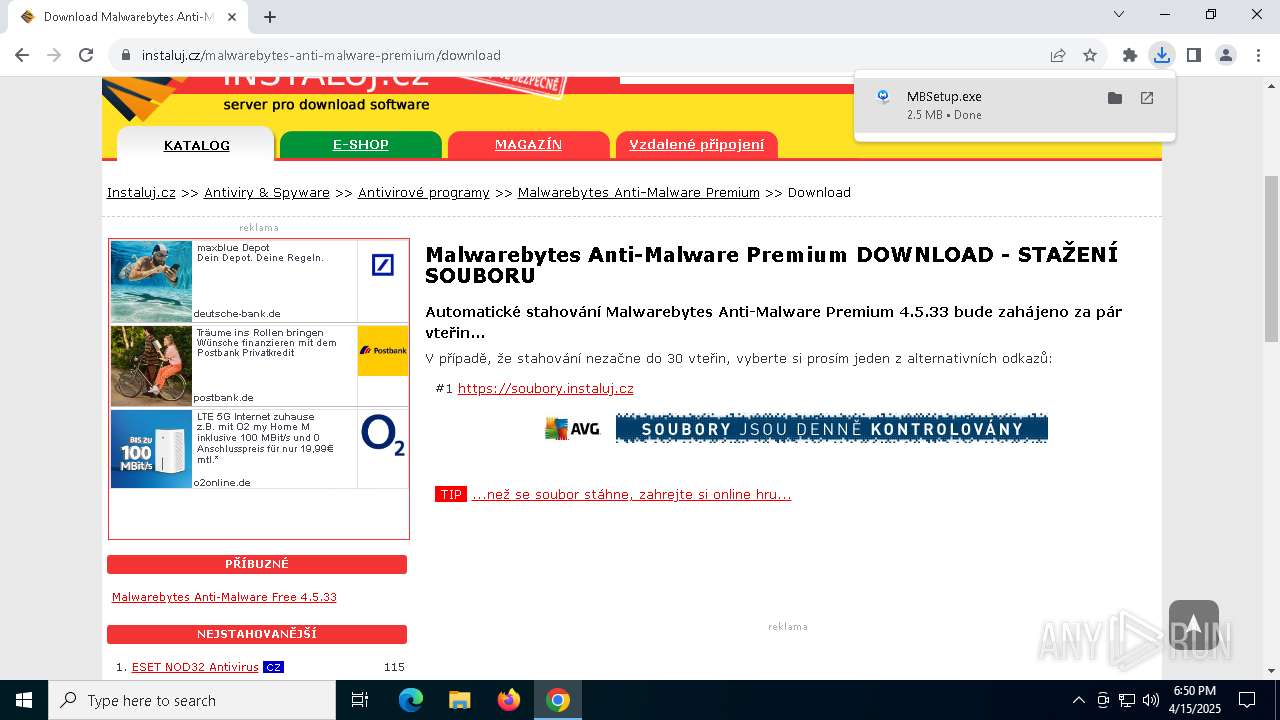Open the Chrome profile avatar
This screenshot has width=1280, height=720.
(1226, 55)
